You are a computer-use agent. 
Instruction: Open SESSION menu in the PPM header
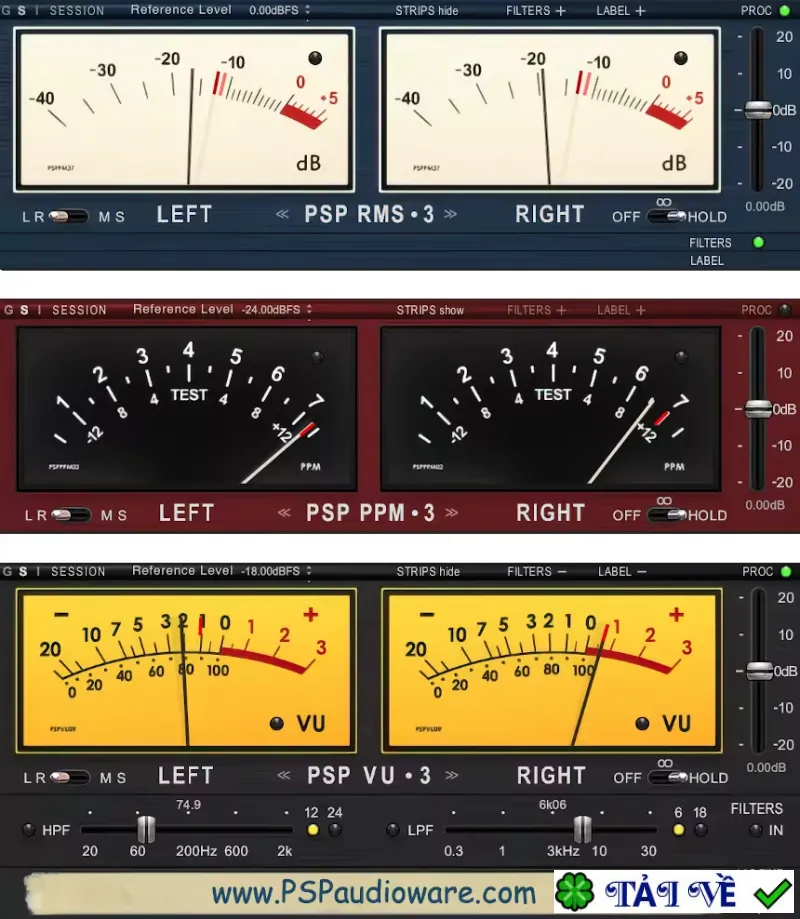[x=79, y=310]
